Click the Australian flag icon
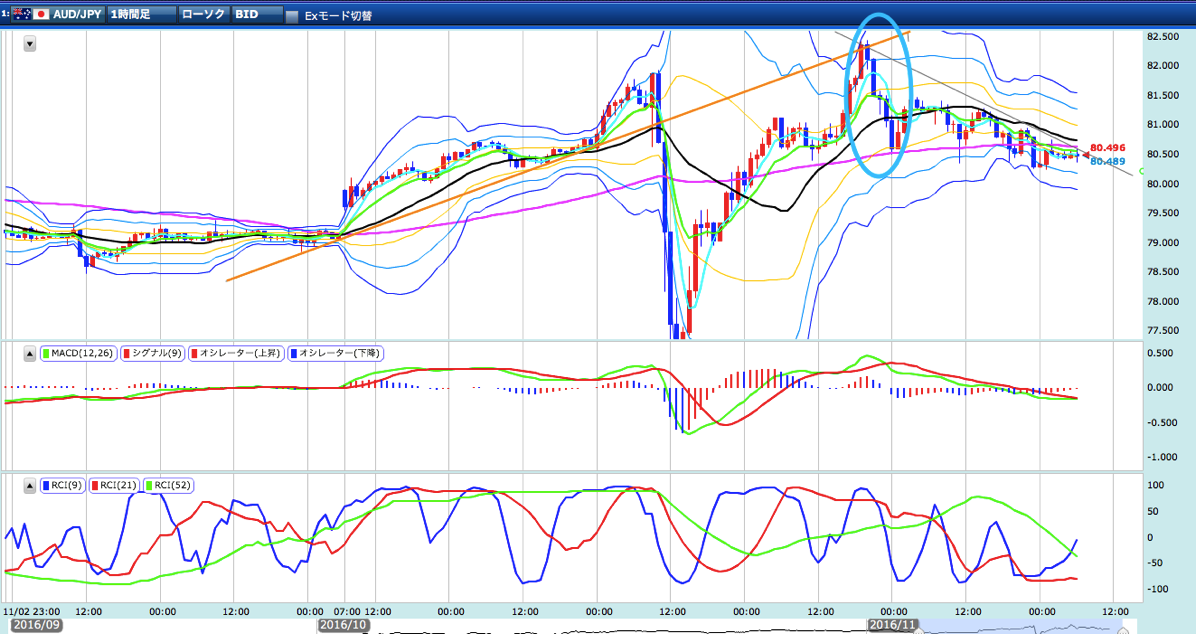This screenshot has width=1196, height=634. click(21, 14)
